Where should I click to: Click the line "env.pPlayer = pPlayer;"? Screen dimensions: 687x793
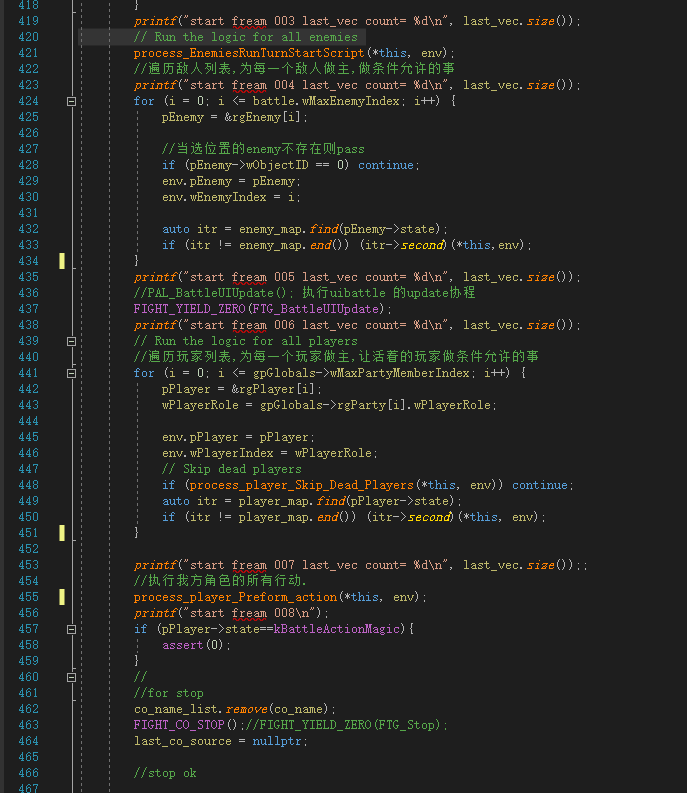point(238,437)
